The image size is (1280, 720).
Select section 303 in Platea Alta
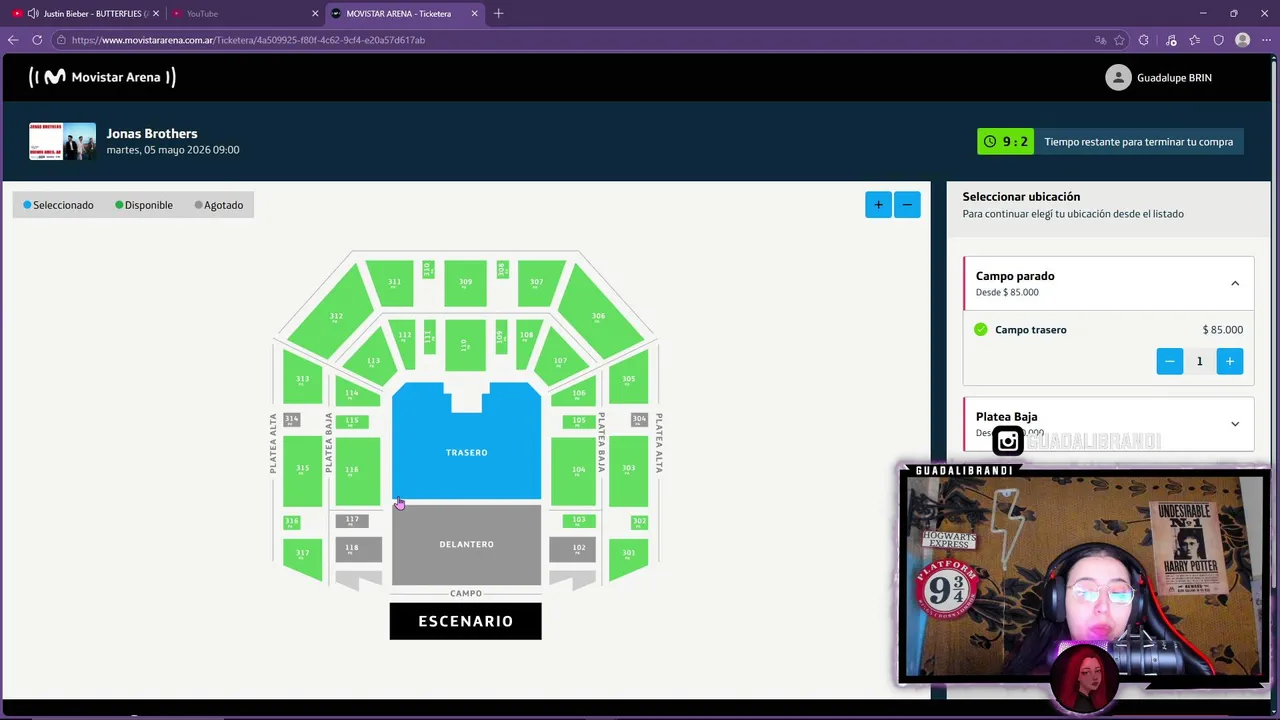point(628,470)
